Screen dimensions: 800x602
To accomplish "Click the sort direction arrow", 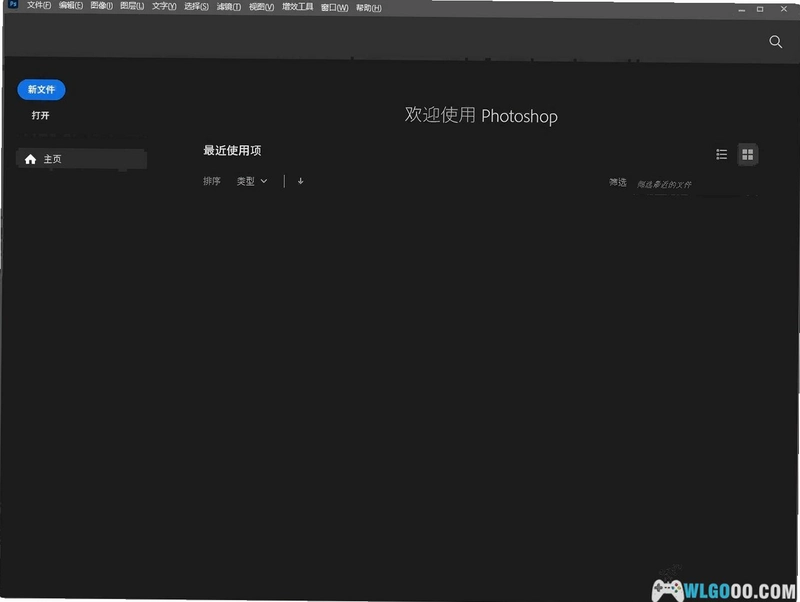I will click(x=301, y=181).
